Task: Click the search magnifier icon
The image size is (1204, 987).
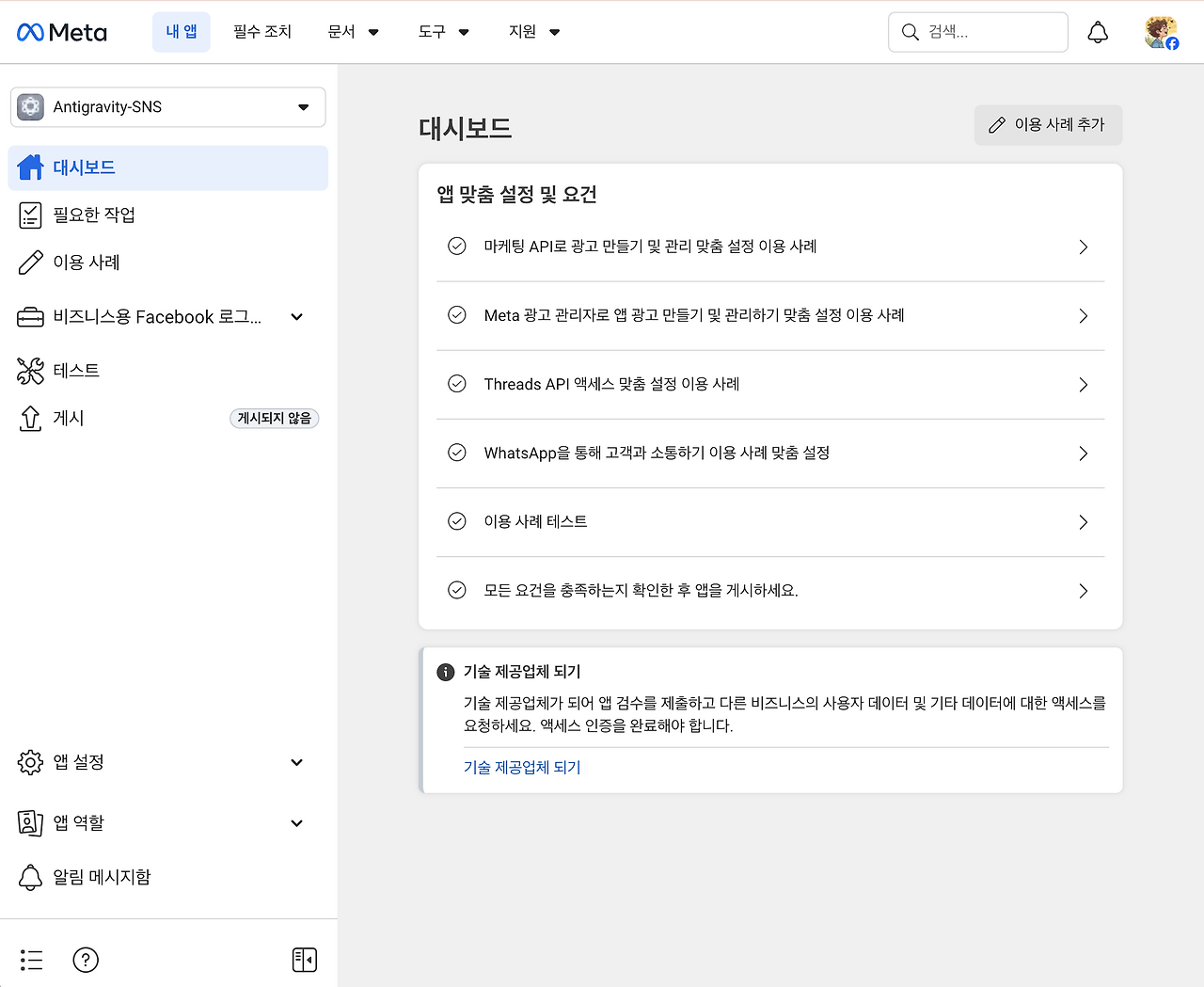Action: point(910,32)
